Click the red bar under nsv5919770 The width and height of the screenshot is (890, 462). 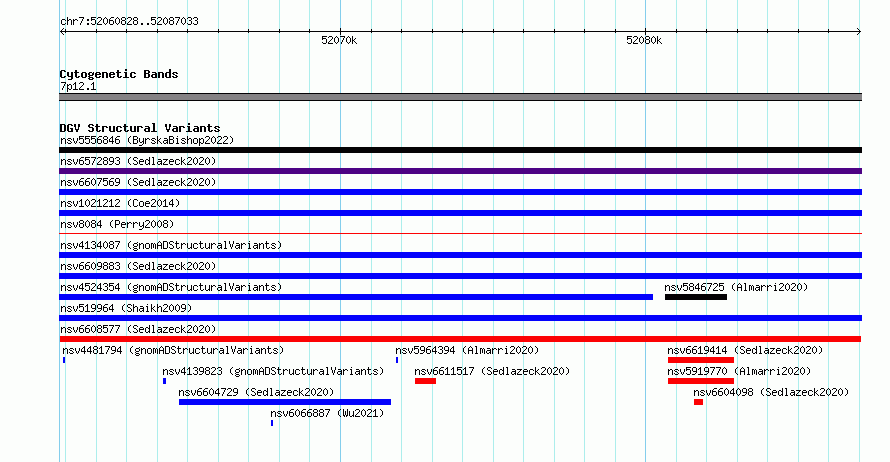[701, 381]
